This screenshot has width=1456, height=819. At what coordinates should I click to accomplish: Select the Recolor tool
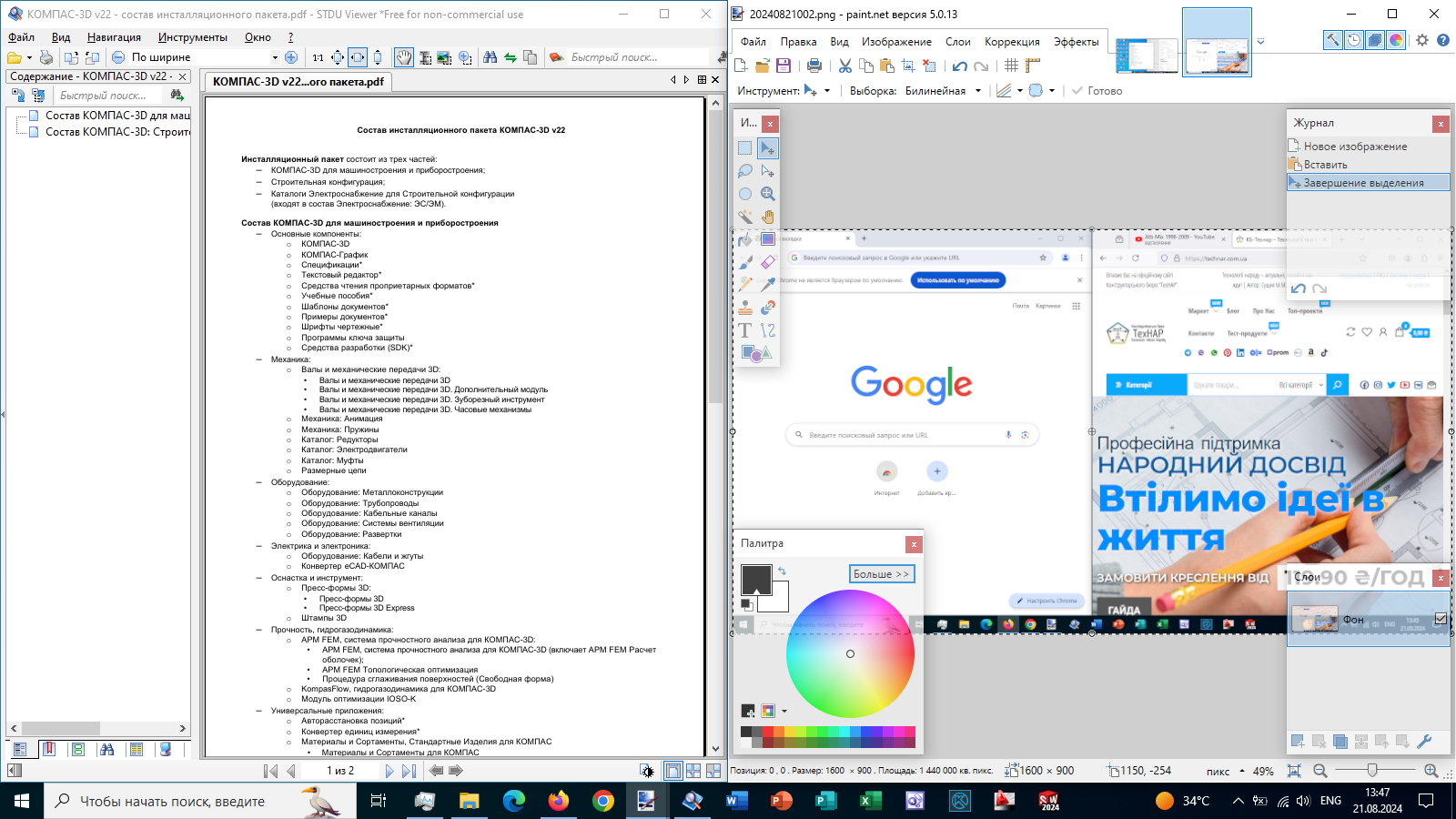click(x=768, y=308)
